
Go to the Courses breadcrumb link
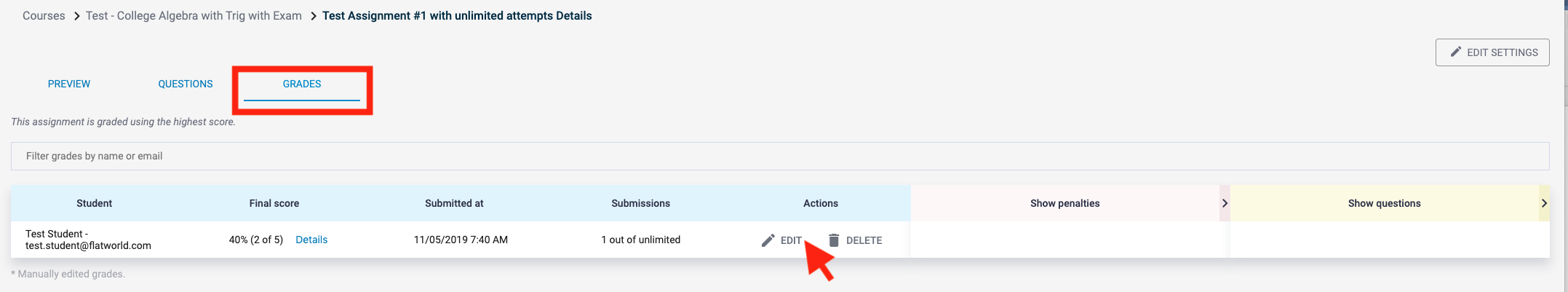coord(44,15)
